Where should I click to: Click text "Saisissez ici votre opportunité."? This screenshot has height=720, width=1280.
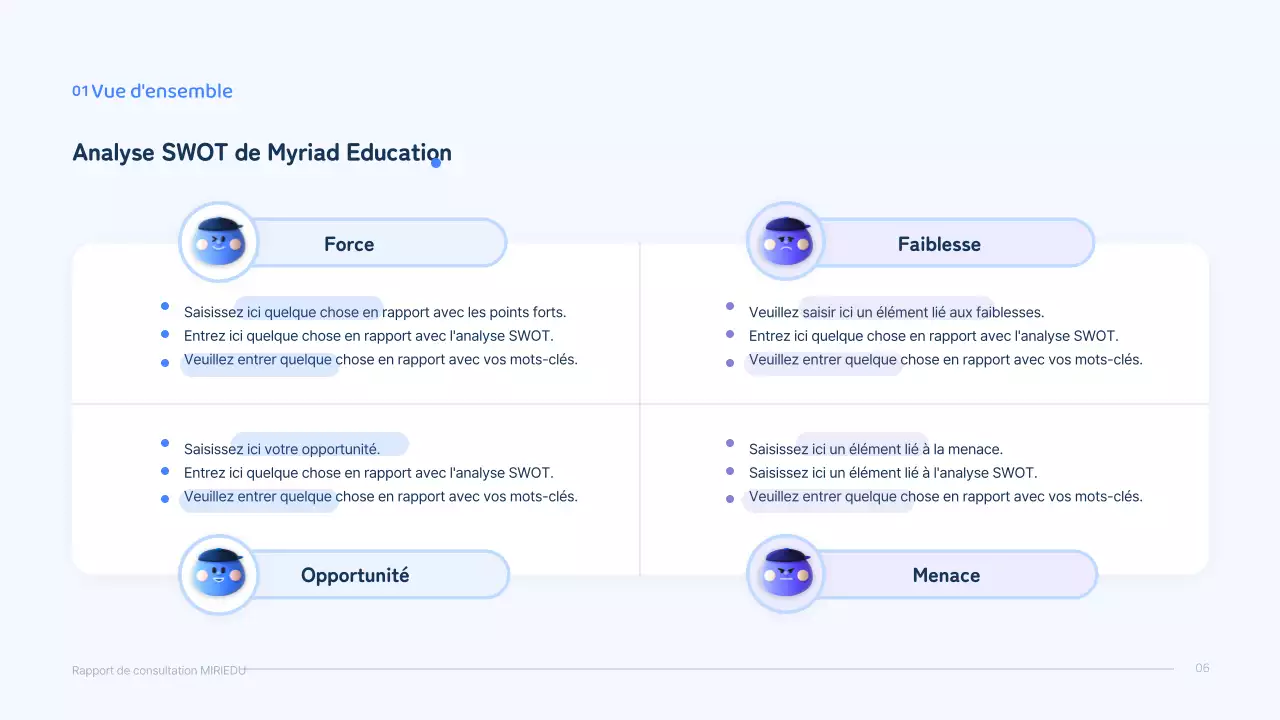[x=282, y=449]
